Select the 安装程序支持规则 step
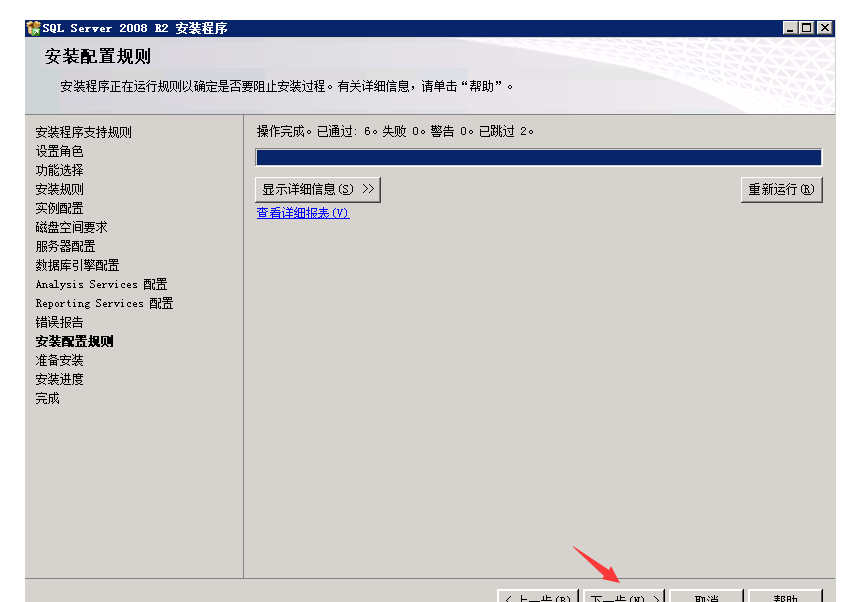852x602 pixels. [83, 132]
